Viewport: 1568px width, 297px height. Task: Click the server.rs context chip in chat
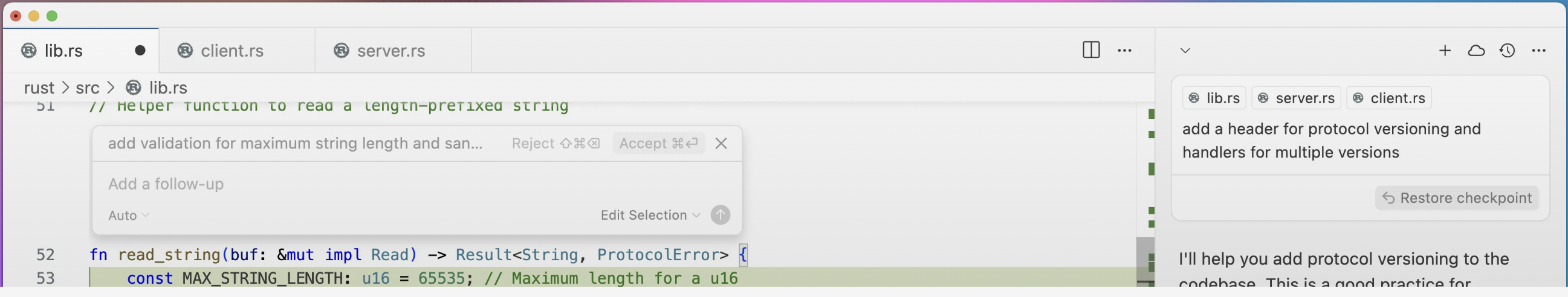click(x=1296, y=98)
